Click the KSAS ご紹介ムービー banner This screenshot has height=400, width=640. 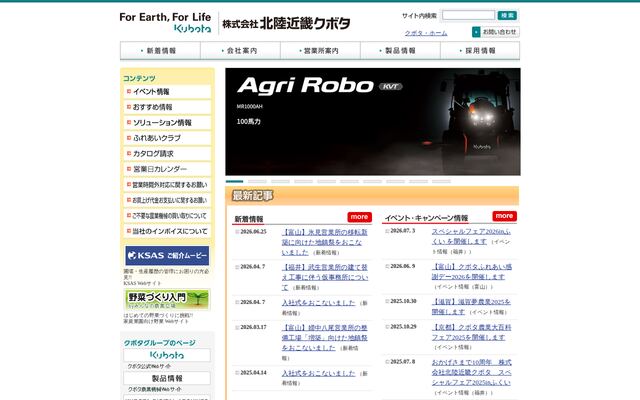(167, 256)
